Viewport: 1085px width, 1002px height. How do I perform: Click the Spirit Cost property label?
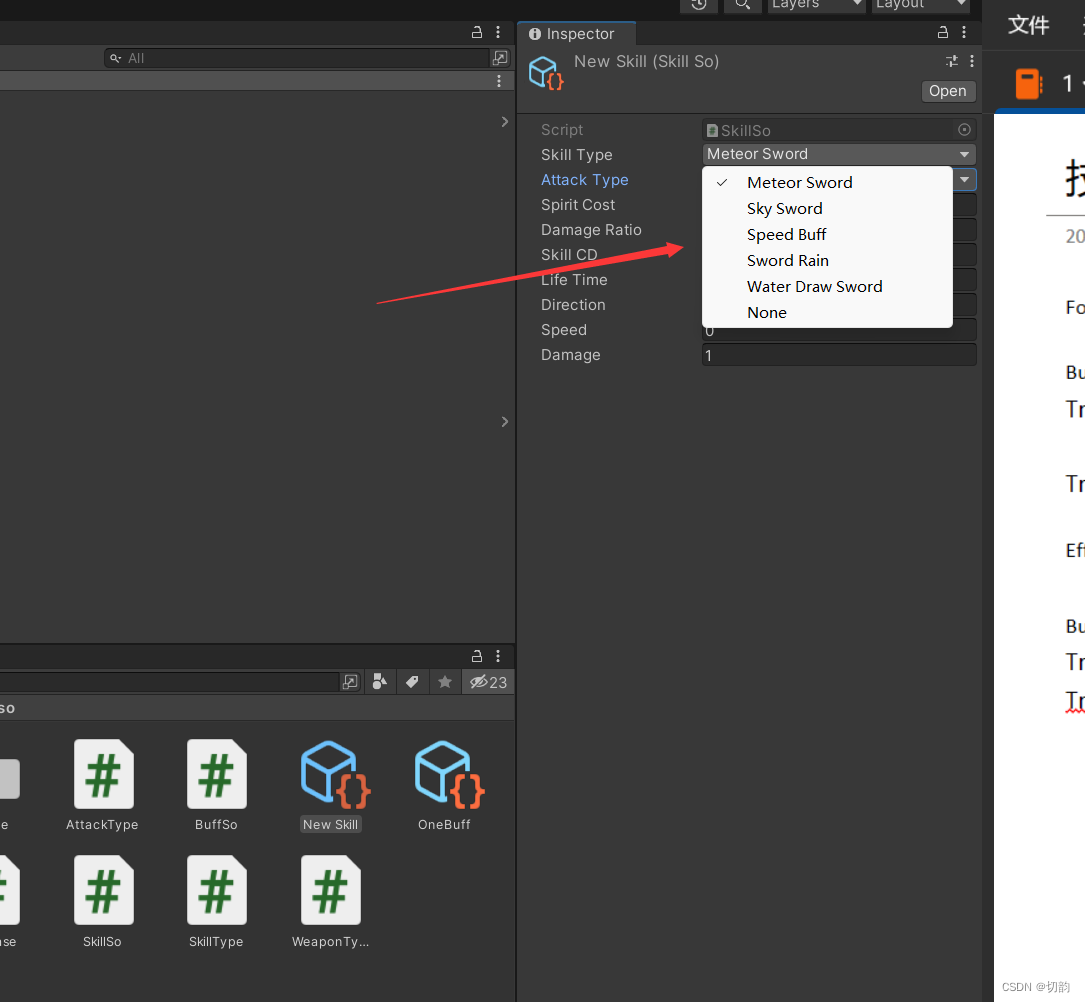coord(578,205)
